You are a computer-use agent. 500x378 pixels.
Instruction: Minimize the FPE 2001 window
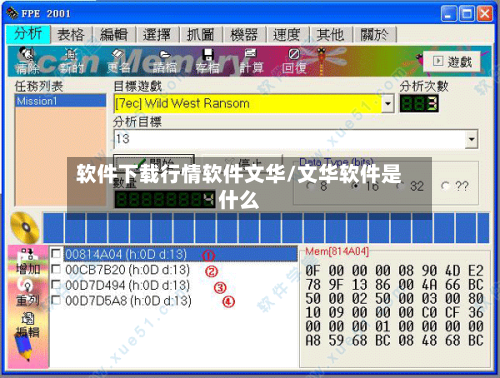point(449,14)
